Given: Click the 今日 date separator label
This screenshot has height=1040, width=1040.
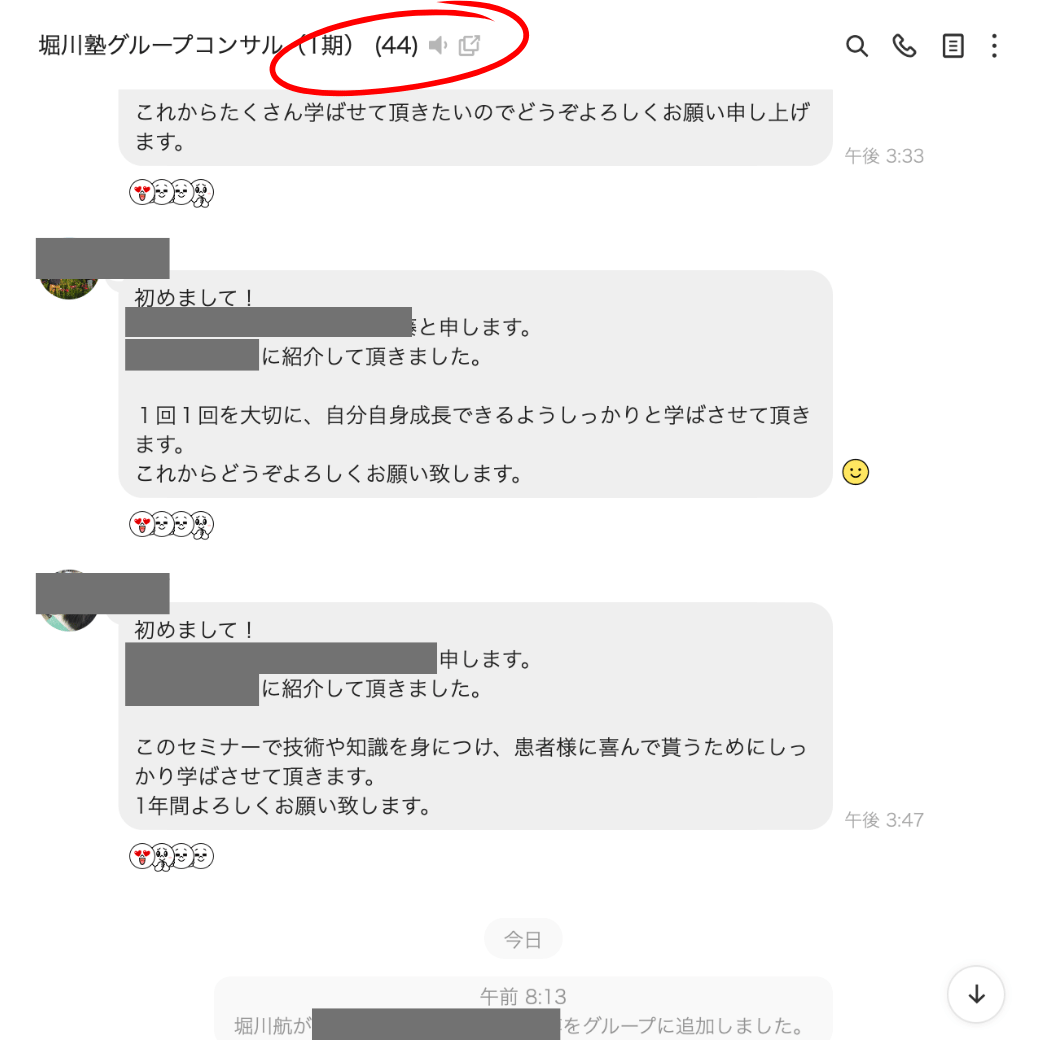Looking at the screenshot, I should click(523, 939).
